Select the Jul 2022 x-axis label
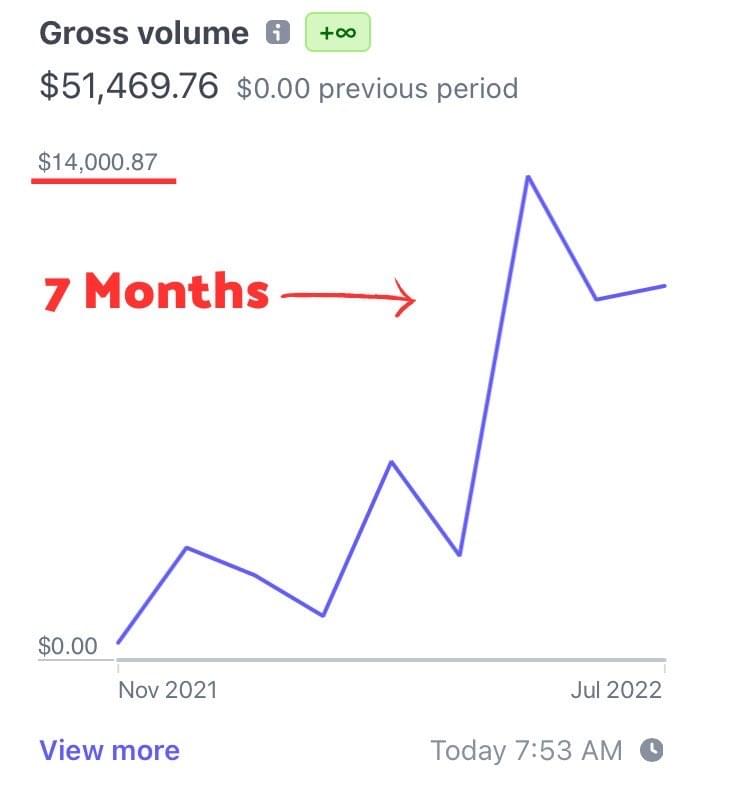Image resolution: width=730 pixels, height=800 pixels. tap(614, 689)
